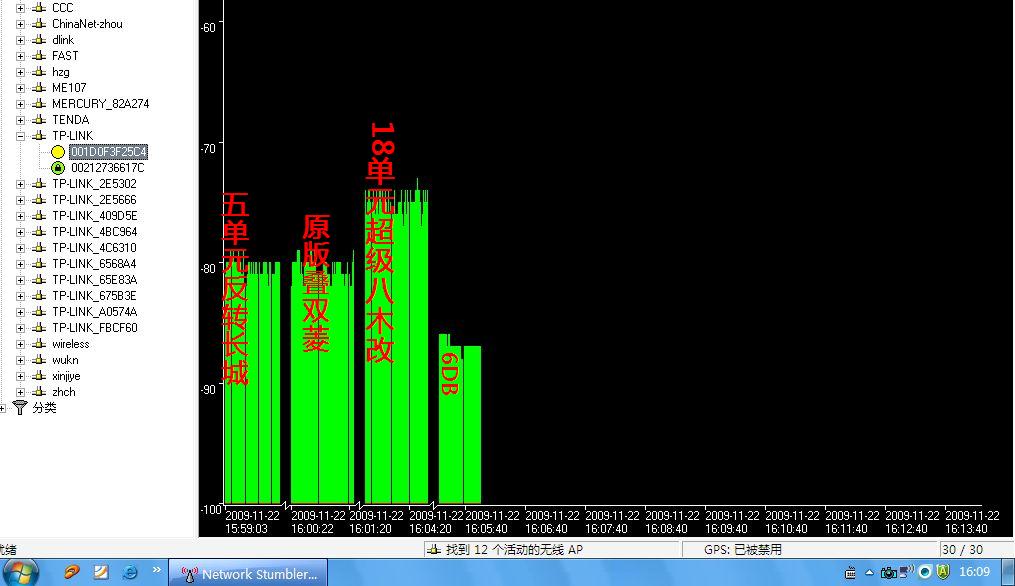
Task: Click the -70 signal axis label
Action: click(208, 148)
